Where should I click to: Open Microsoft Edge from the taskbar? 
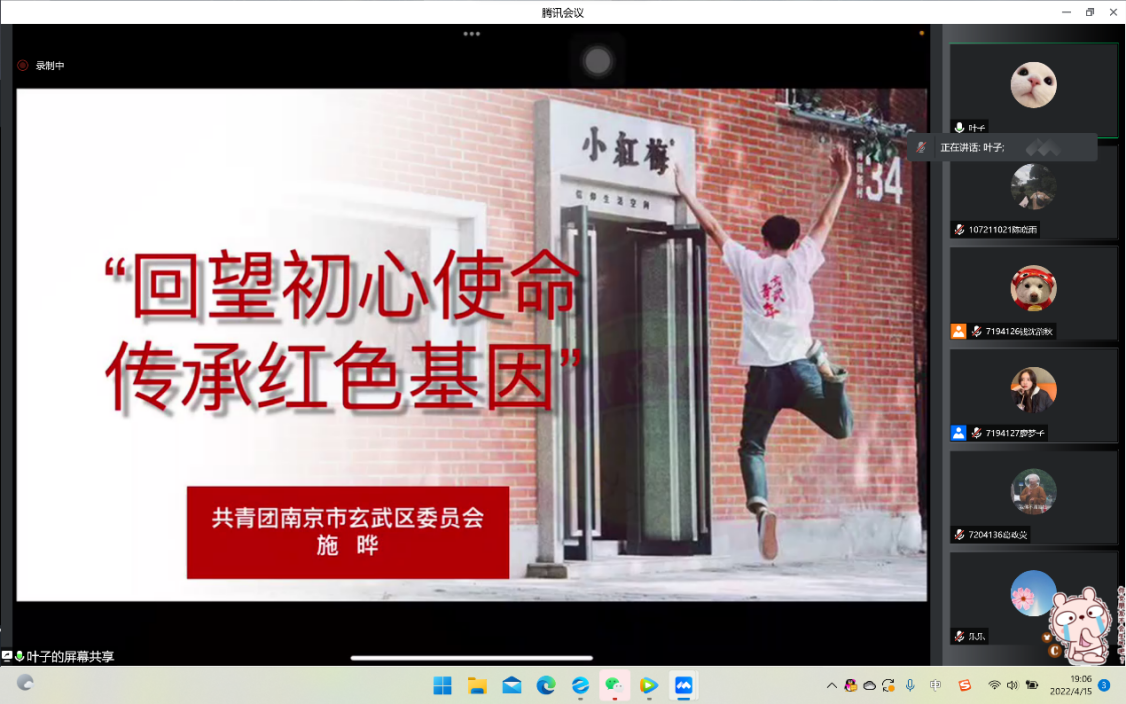[546, 685]
